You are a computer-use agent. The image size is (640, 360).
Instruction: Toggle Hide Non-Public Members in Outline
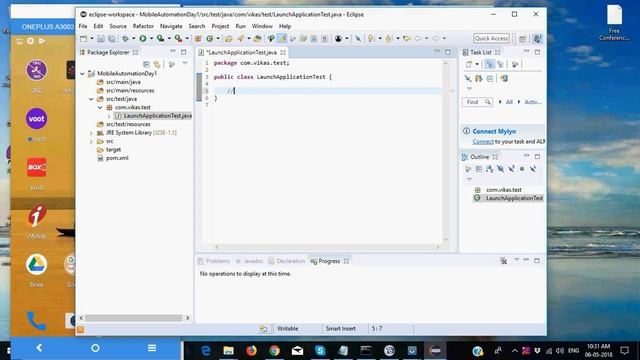(522, 169)
